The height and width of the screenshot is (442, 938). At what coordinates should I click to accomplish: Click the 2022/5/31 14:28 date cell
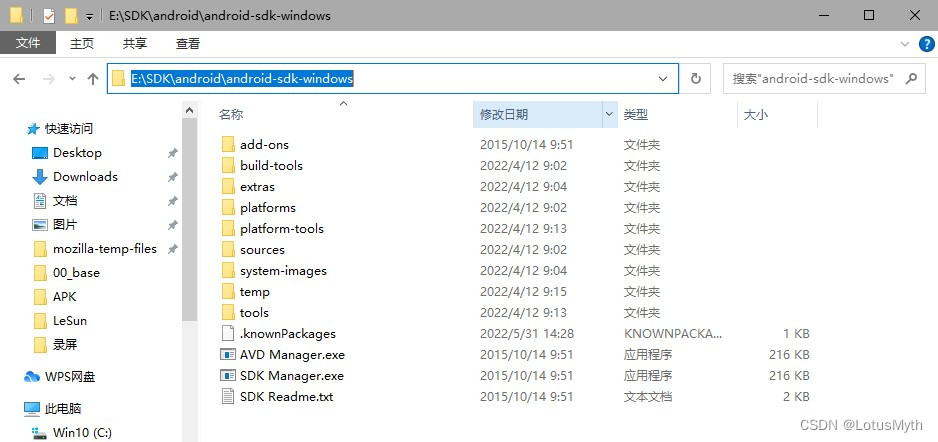tap(526, 334)
